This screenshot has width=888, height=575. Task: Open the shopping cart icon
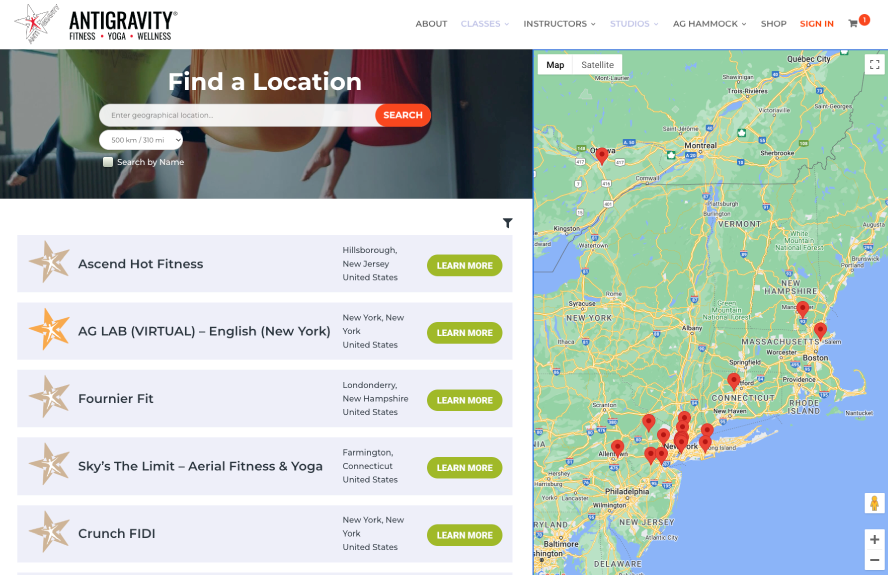pos(853,24)
